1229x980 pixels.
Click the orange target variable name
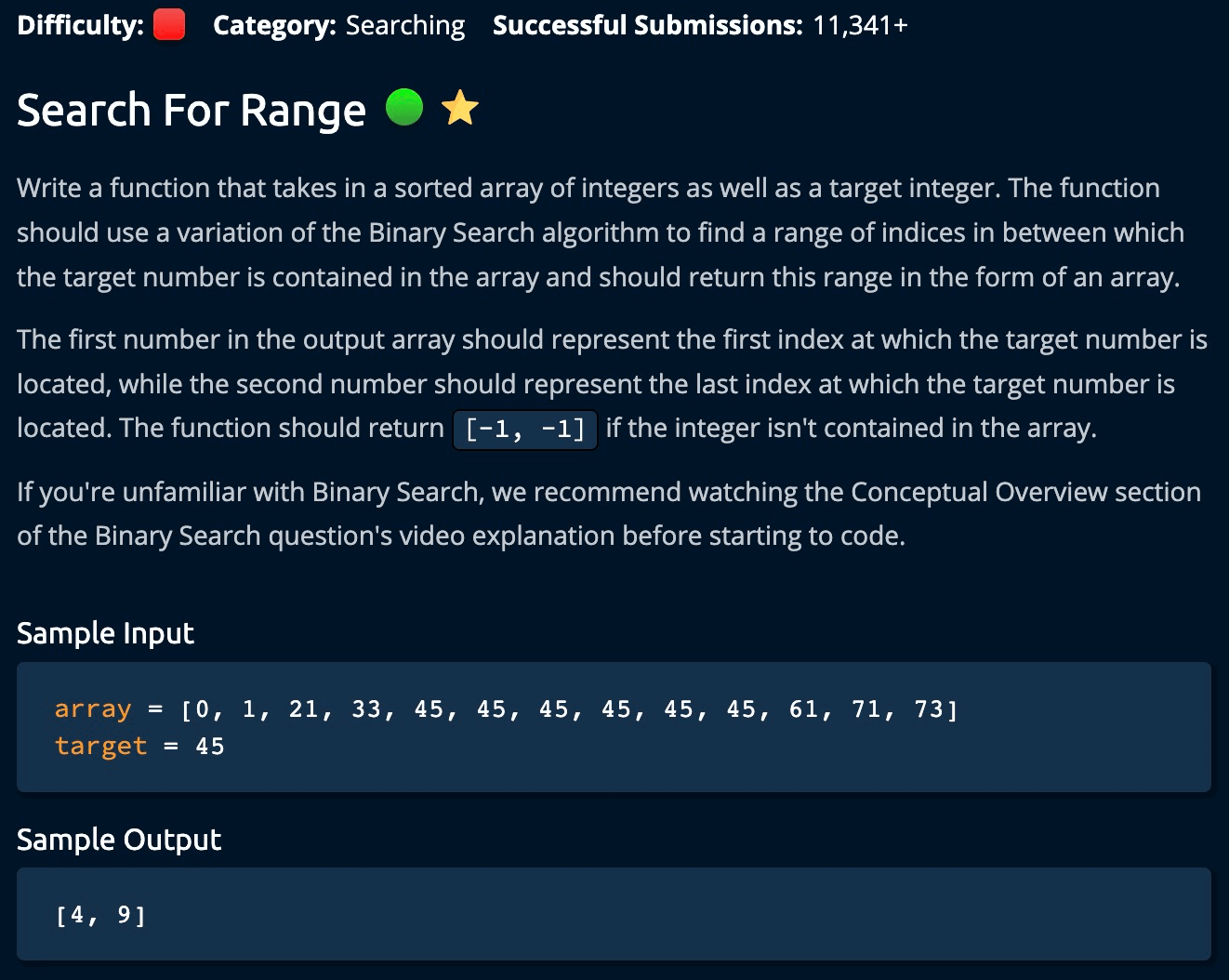tap(100, 747)
